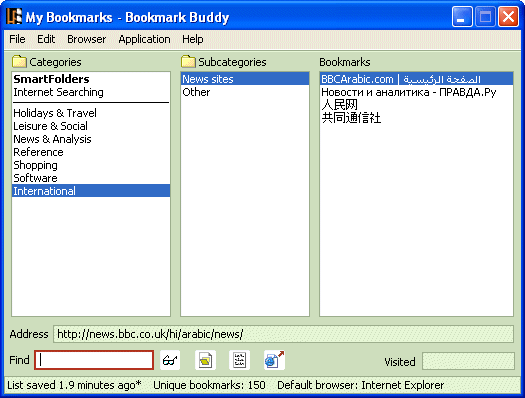Open the Help menu
This screenshot has height=398, width=525.
(x=193, y=39)
